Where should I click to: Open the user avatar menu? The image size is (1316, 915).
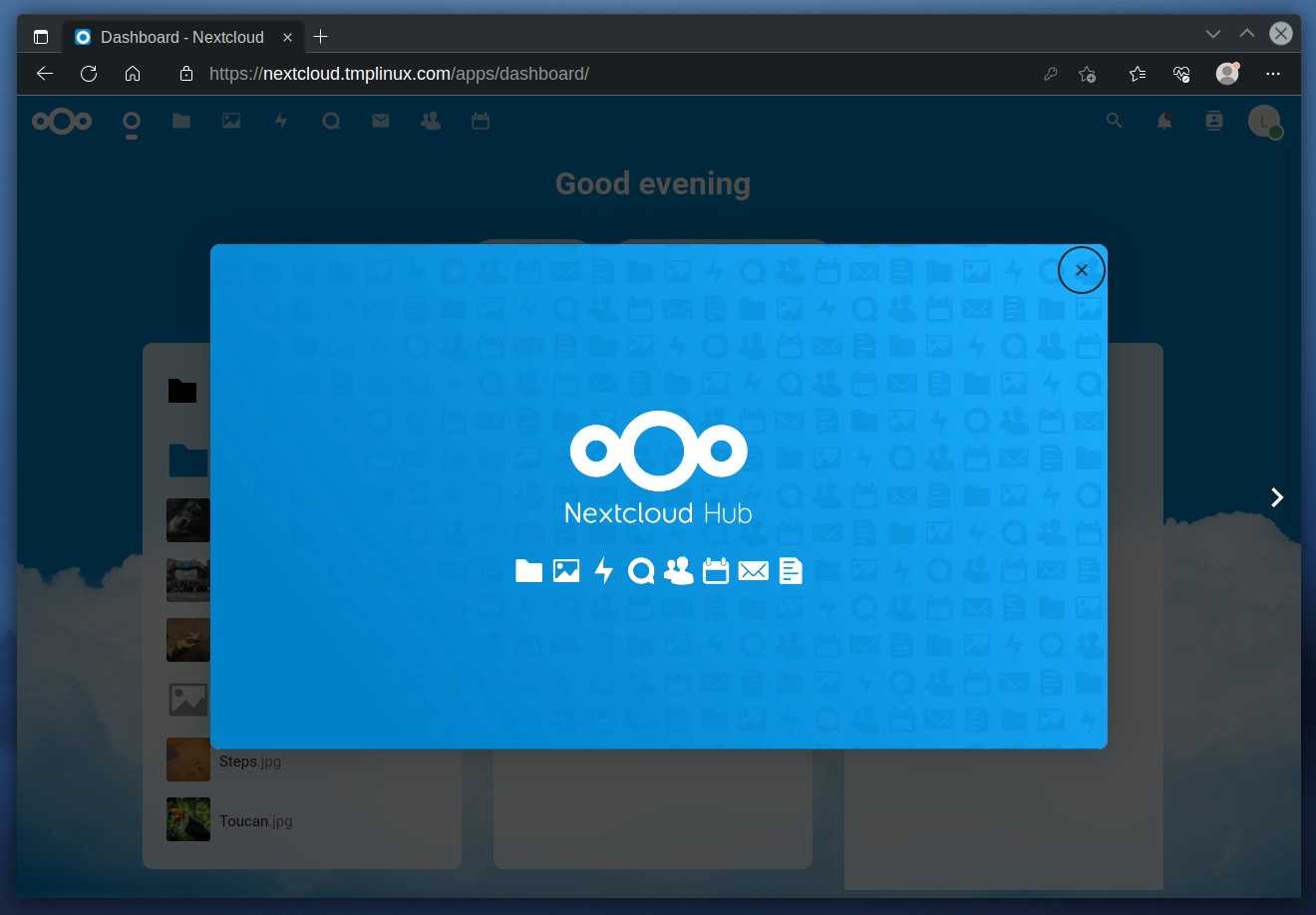pos(1264,121)
